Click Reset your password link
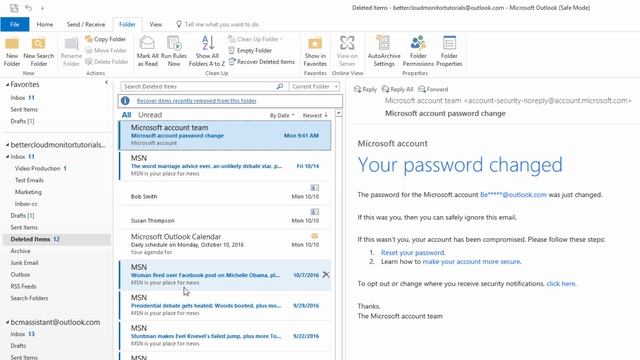The width and height of the screenshot is (640, 360). coord(413,253)
